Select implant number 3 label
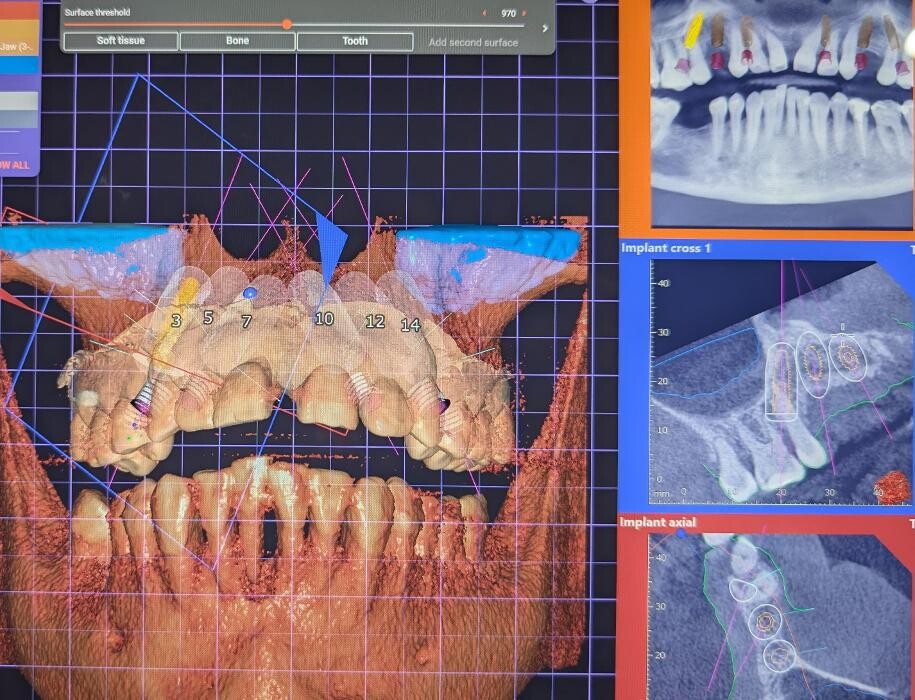The image size is (915, 700). [176, 320]
